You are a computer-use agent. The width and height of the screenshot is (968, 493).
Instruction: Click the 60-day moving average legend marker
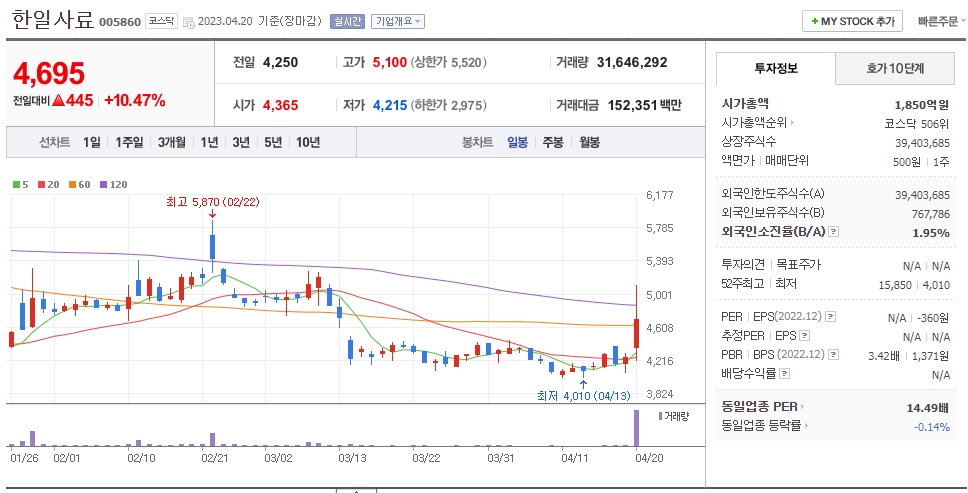72,184
